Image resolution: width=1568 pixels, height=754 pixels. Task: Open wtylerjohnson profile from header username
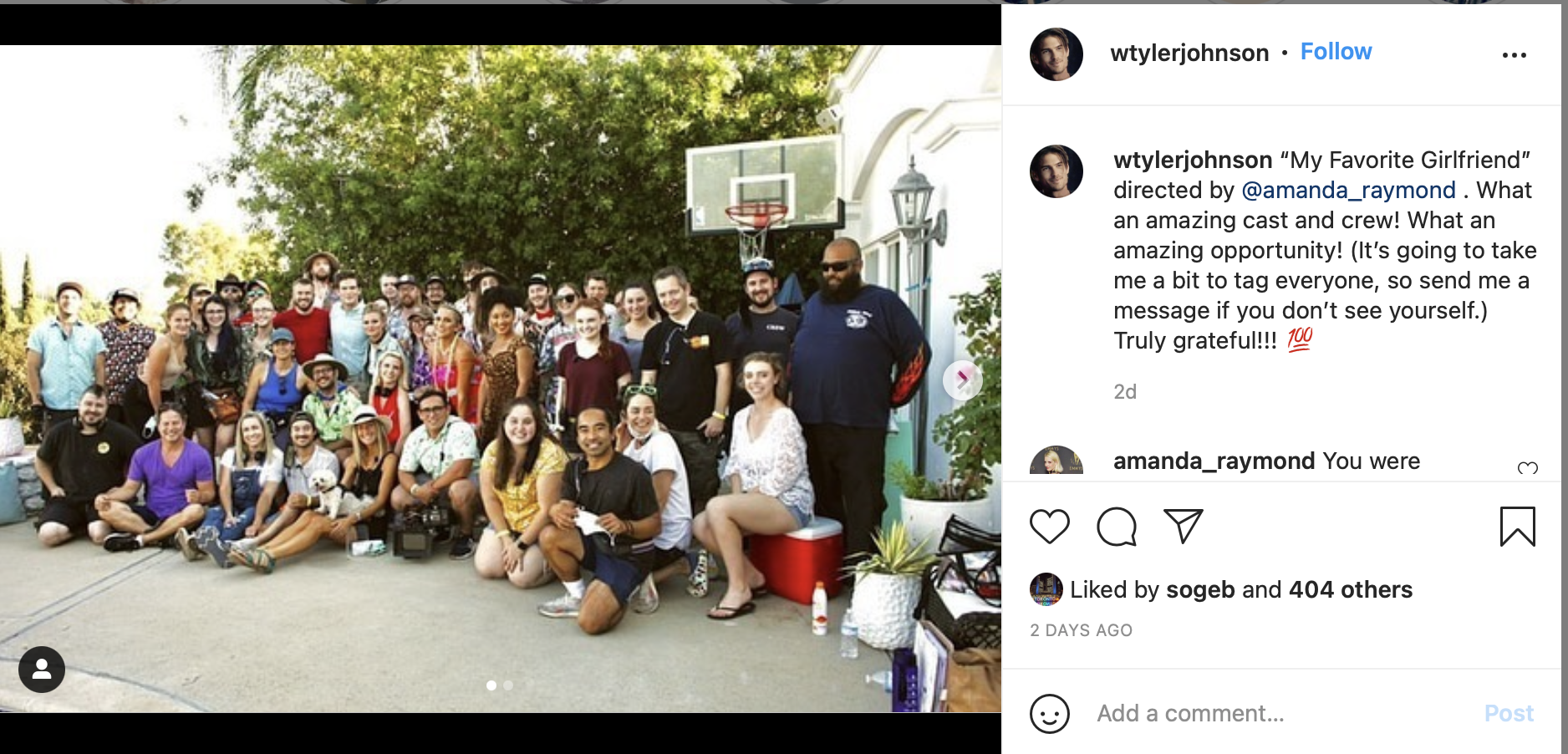(1189, 53)
